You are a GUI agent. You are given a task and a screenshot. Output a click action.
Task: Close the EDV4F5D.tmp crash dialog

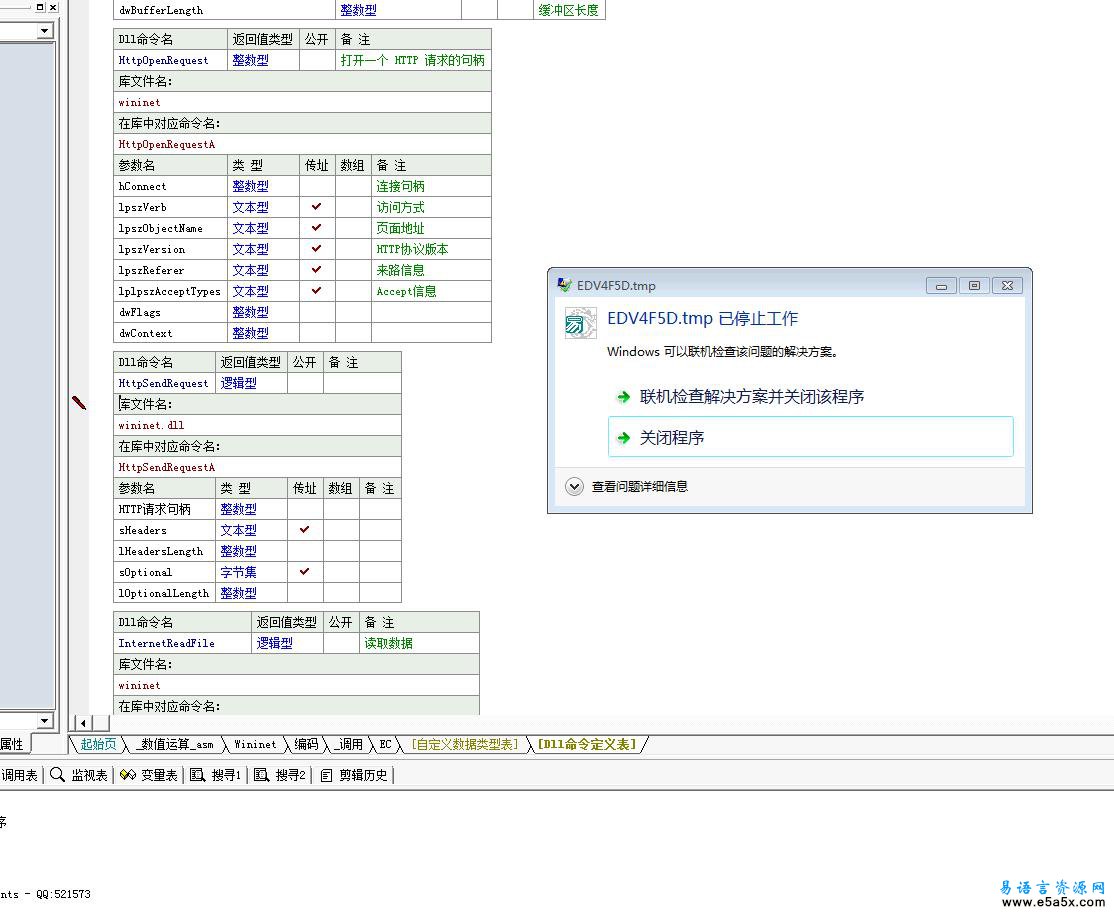1007,286
